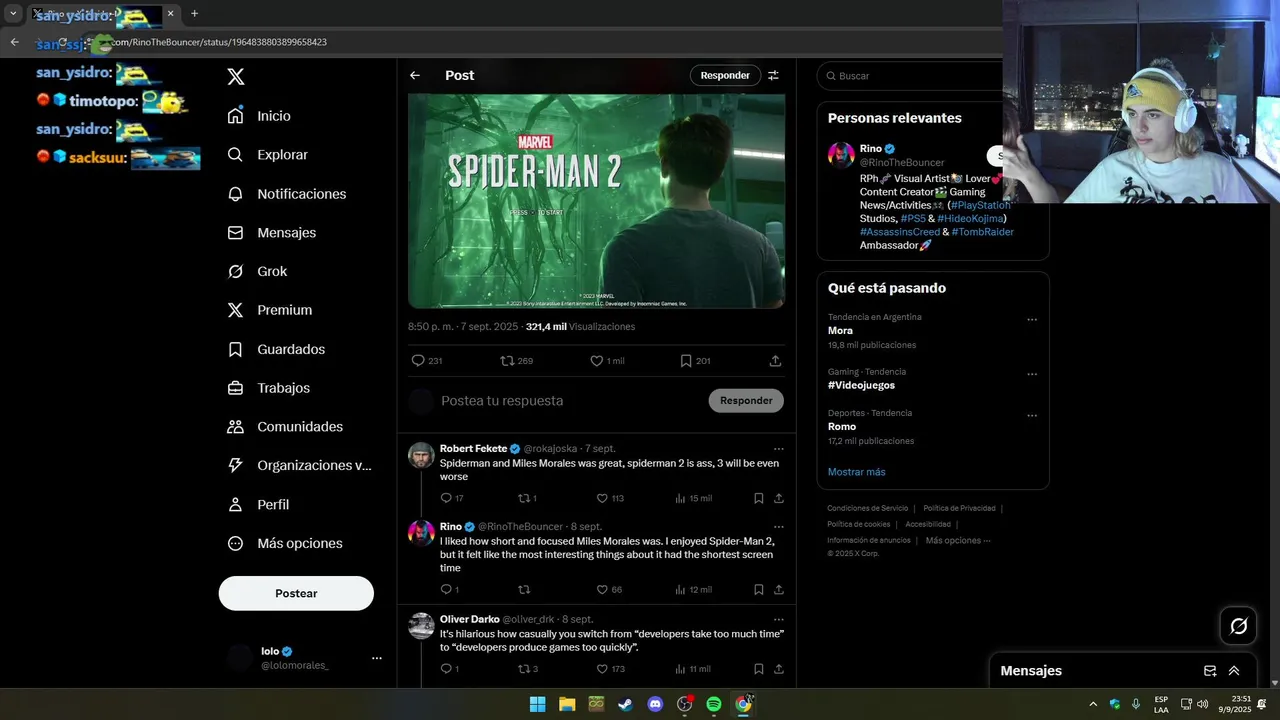This screenshot has width=1280, height=720.
Task: Open the floating Grok button
Action: click(x=1238, y=626)
